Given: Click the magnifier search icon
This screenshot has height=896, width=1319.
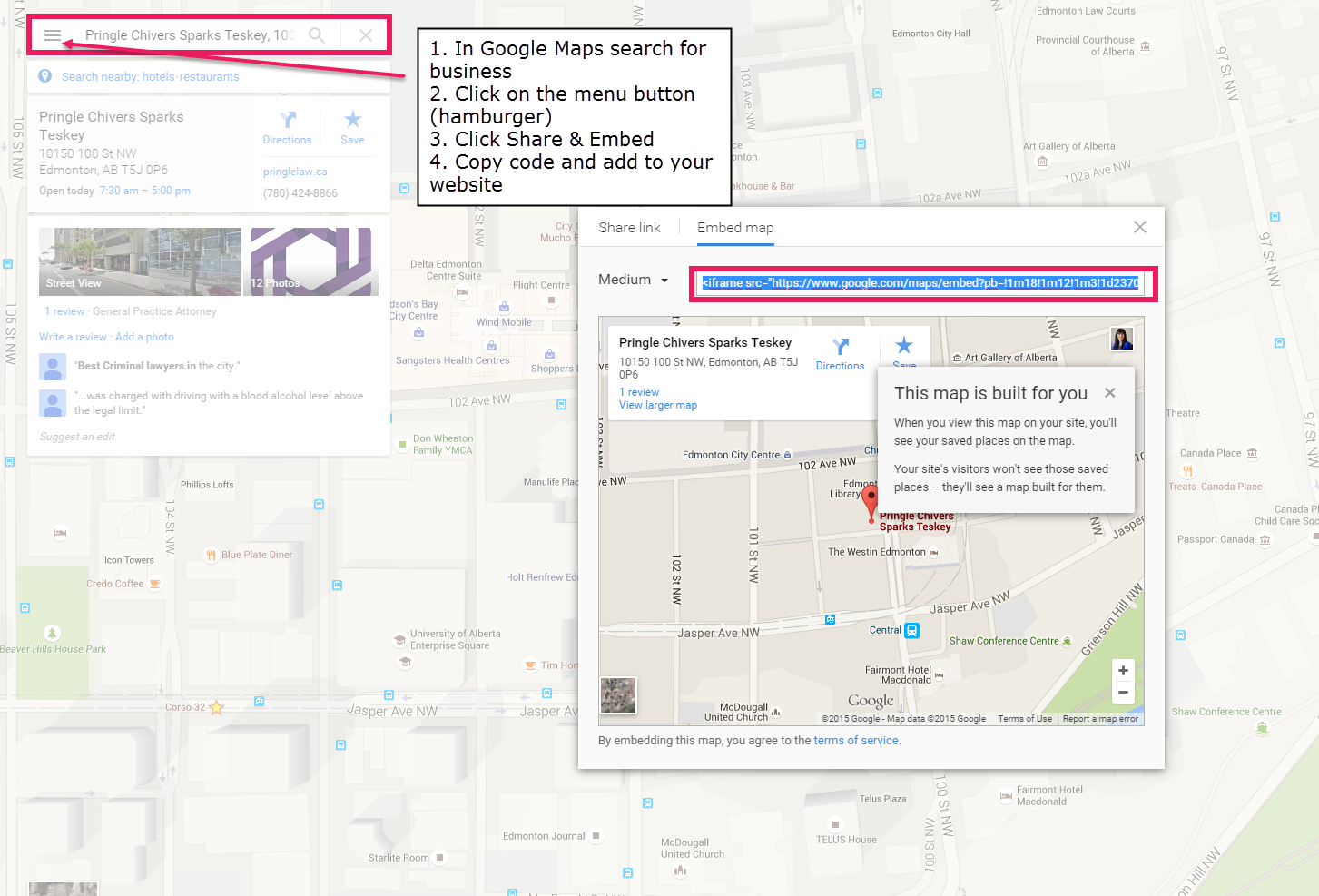Looking at the screenshot, I should pyautogui.click(x=317, y=35).
